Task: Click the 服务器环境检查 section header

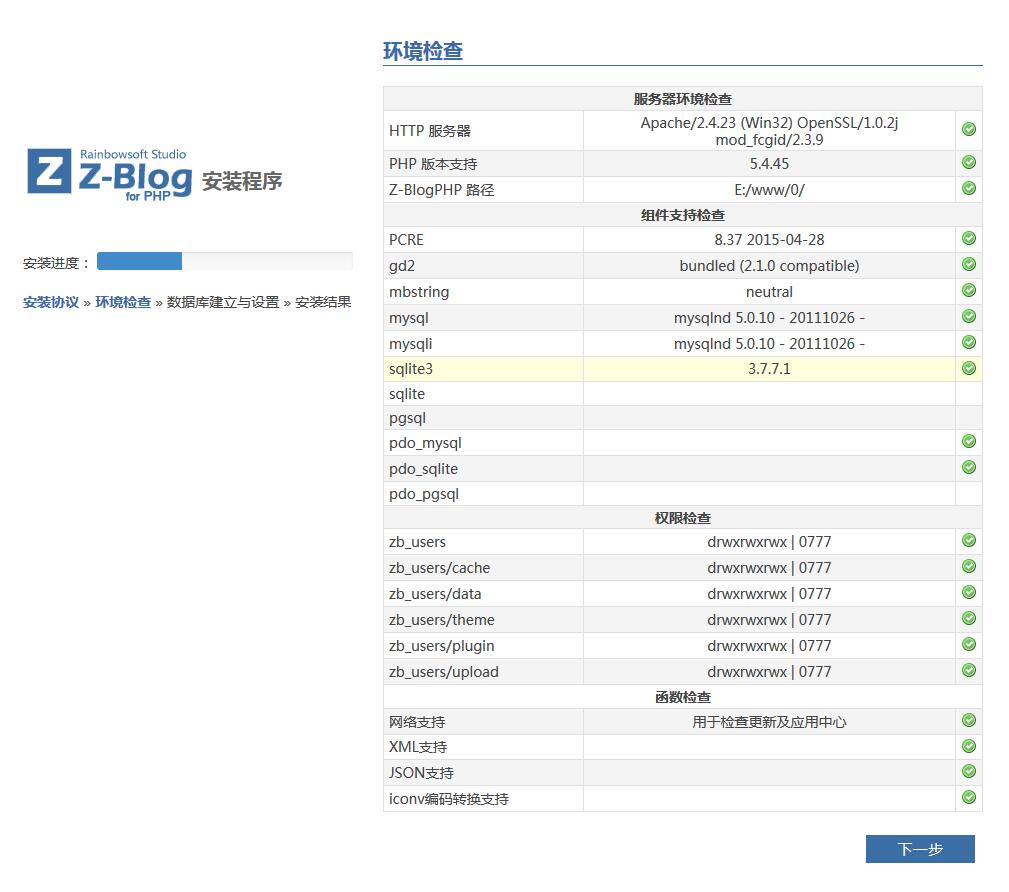Action: click(x=683, y=99)
